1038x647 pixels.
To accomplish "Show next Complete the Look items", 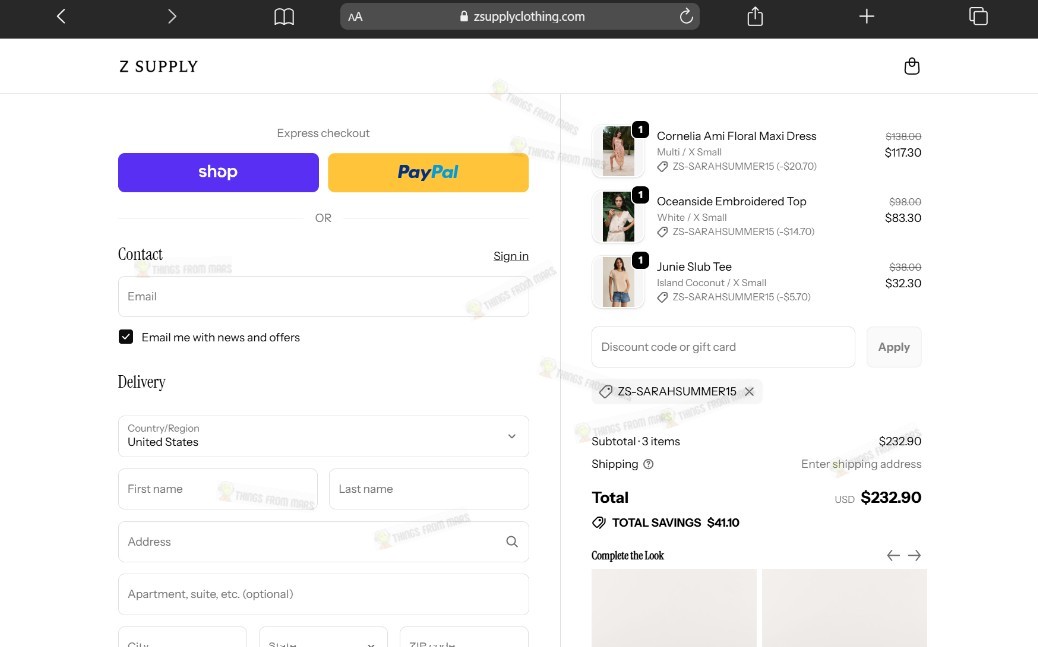I will [914, 555].
